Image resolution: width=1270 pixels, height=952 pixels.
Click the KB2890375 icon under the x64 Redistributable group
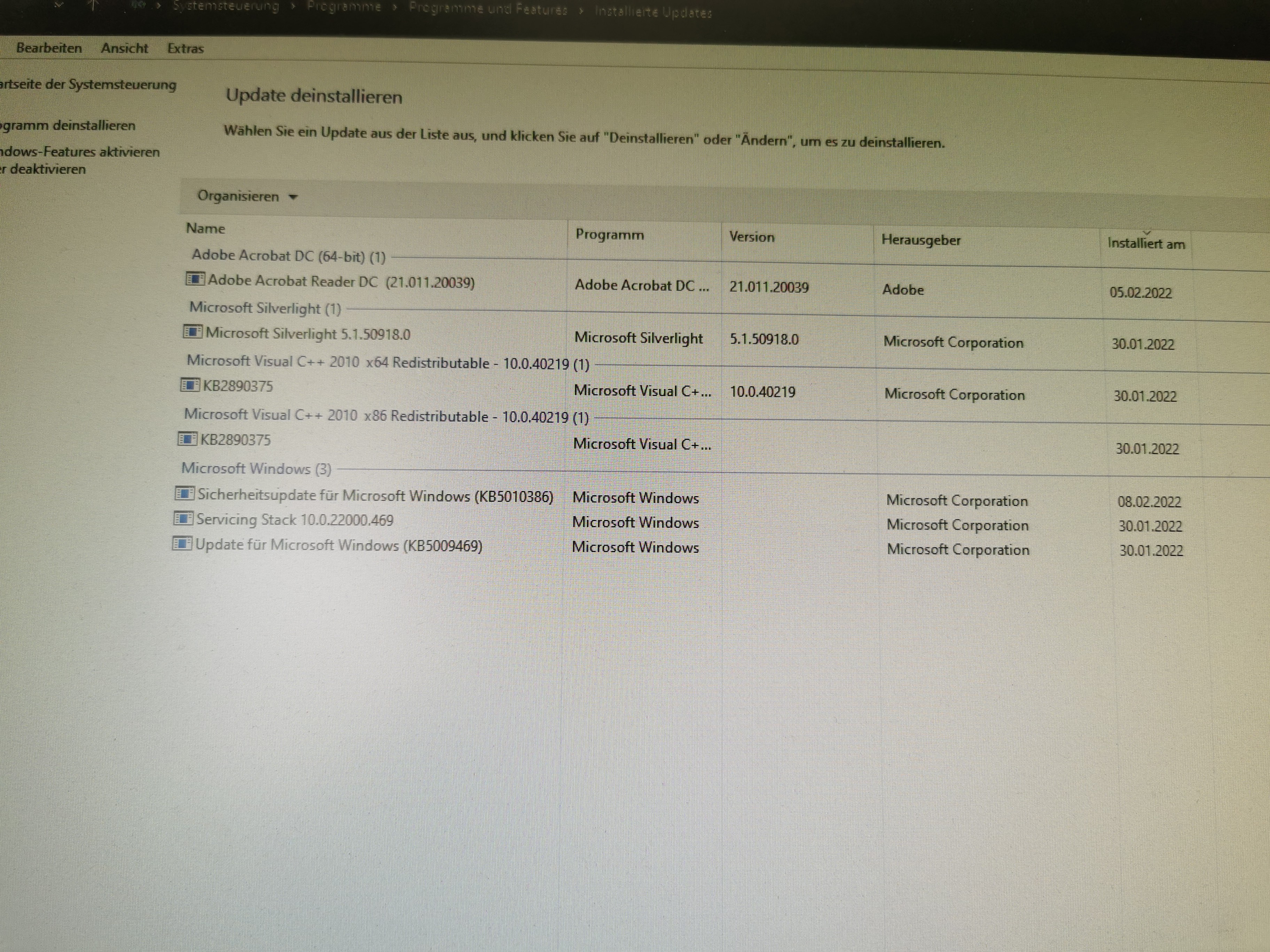coord(190,384)
